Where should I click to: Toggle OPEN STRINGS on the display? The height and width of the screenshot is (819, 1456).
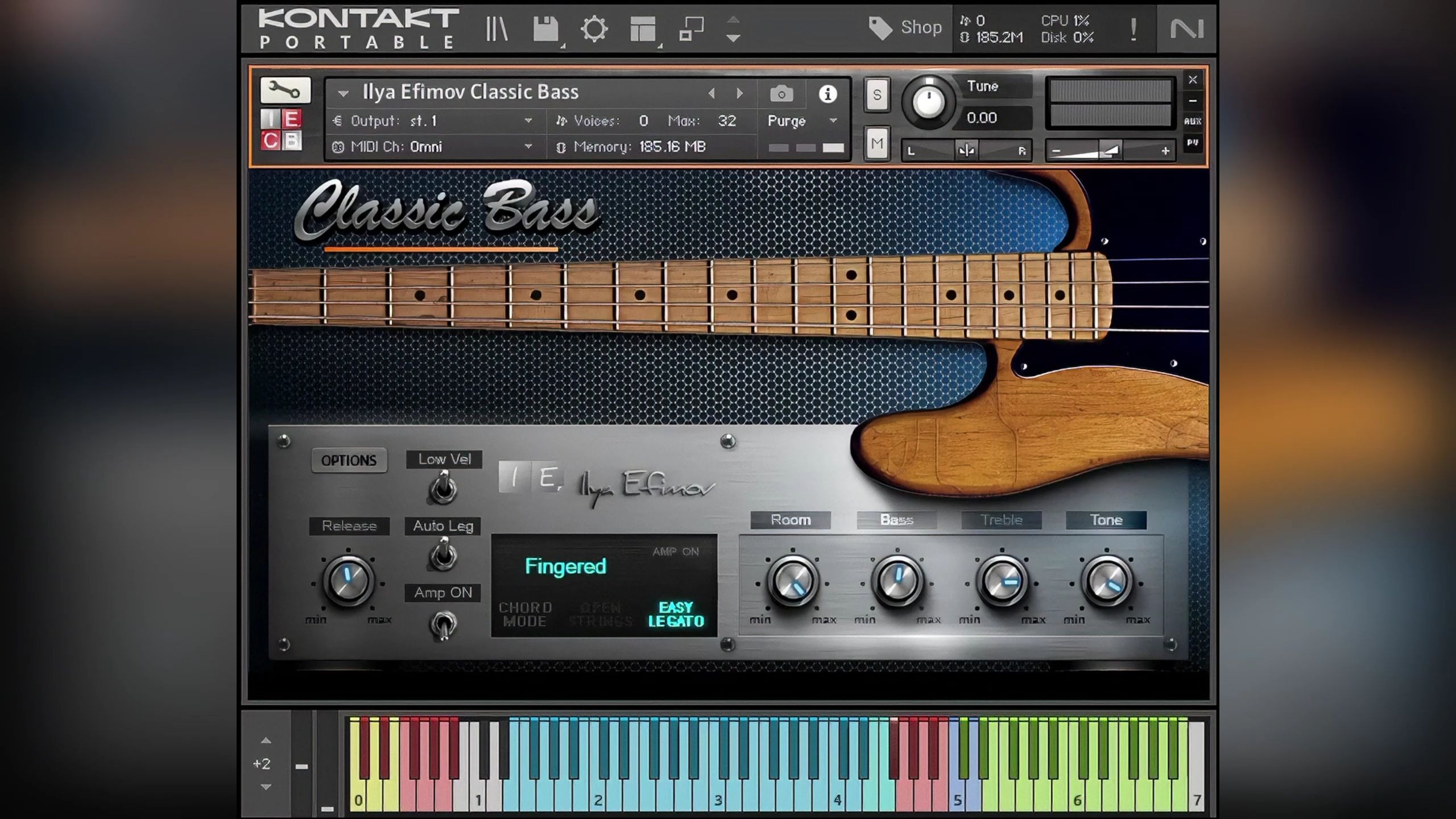(x=601, y=615)
